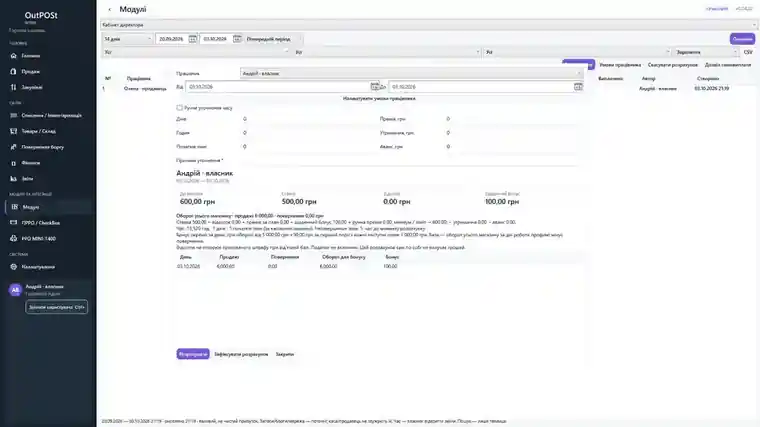
Task: Click the Розрахувати button
Action: tap(193, 354)
